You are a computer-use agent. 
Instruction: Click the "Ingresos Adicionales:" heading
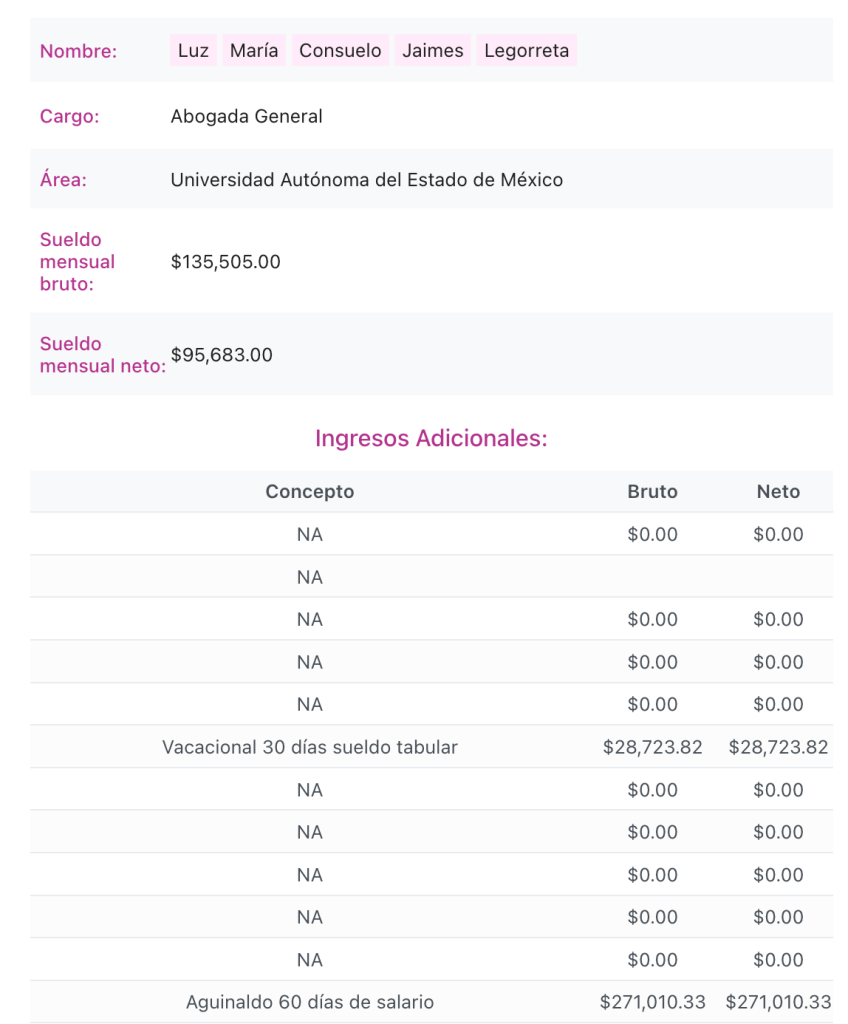pyautogui.click(x=431, y=438)
